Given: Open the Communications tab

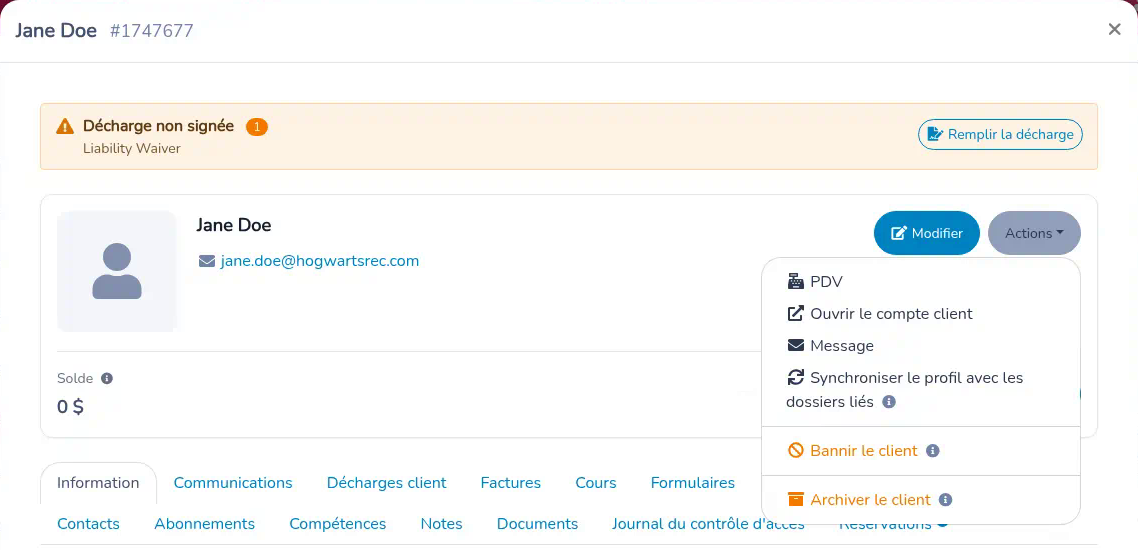Looking at the screenshot, I should tap(233, 483).
